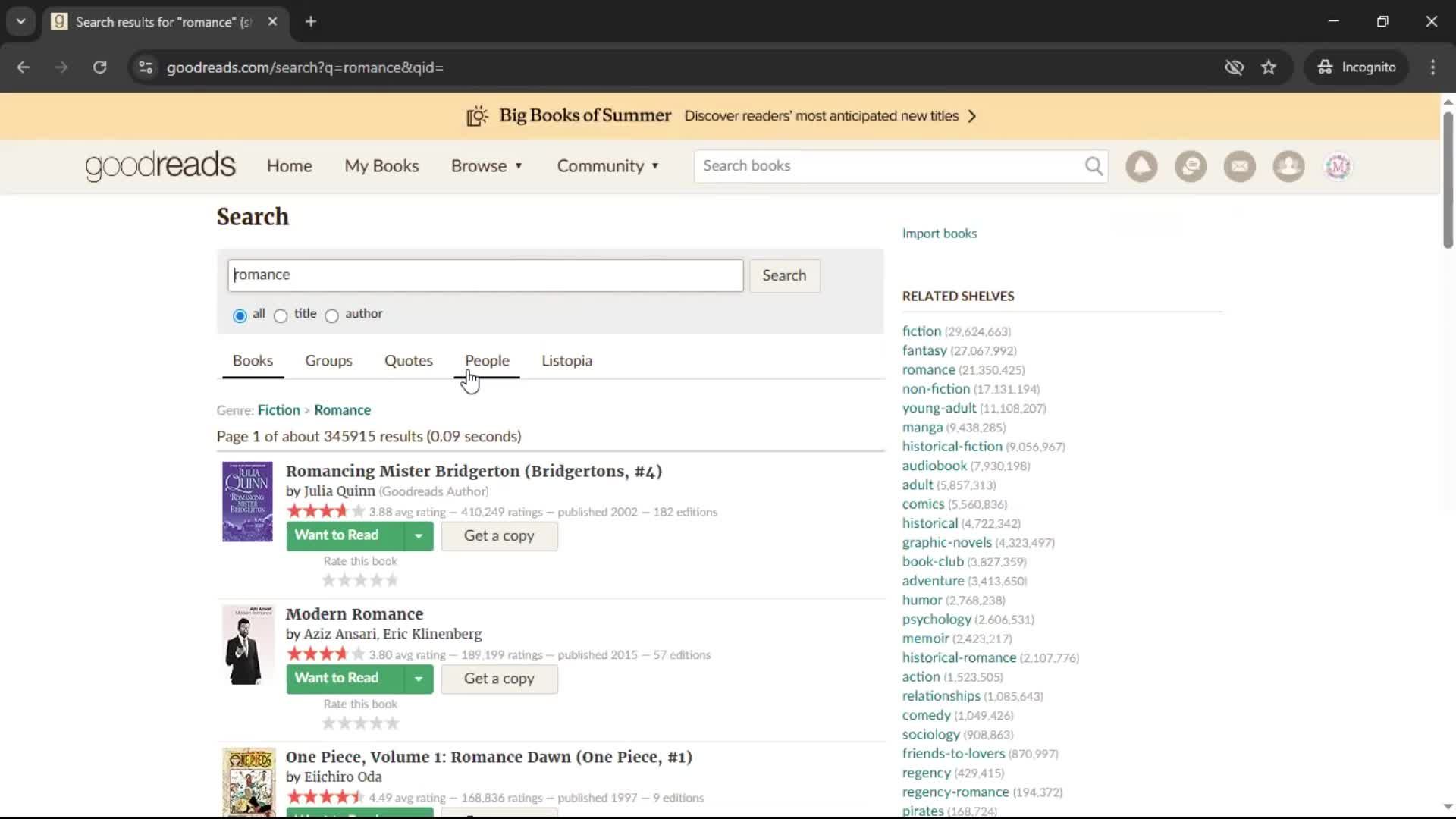Viewport: 1456px width, 819px height.
Task: Click the magnifier icon in Search books
Action: (1094, 166)
